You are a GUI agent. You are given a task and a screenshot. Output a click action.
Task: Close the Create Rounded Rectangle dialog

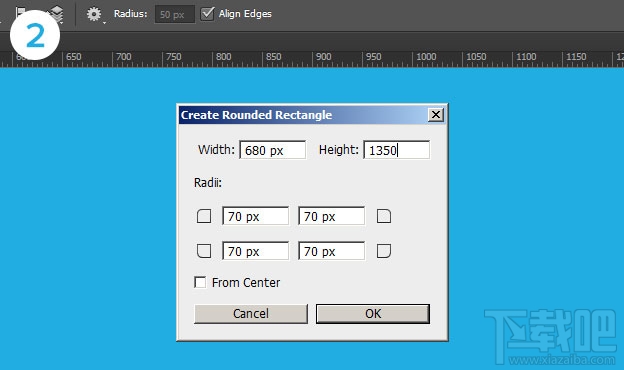pos(436,115)
